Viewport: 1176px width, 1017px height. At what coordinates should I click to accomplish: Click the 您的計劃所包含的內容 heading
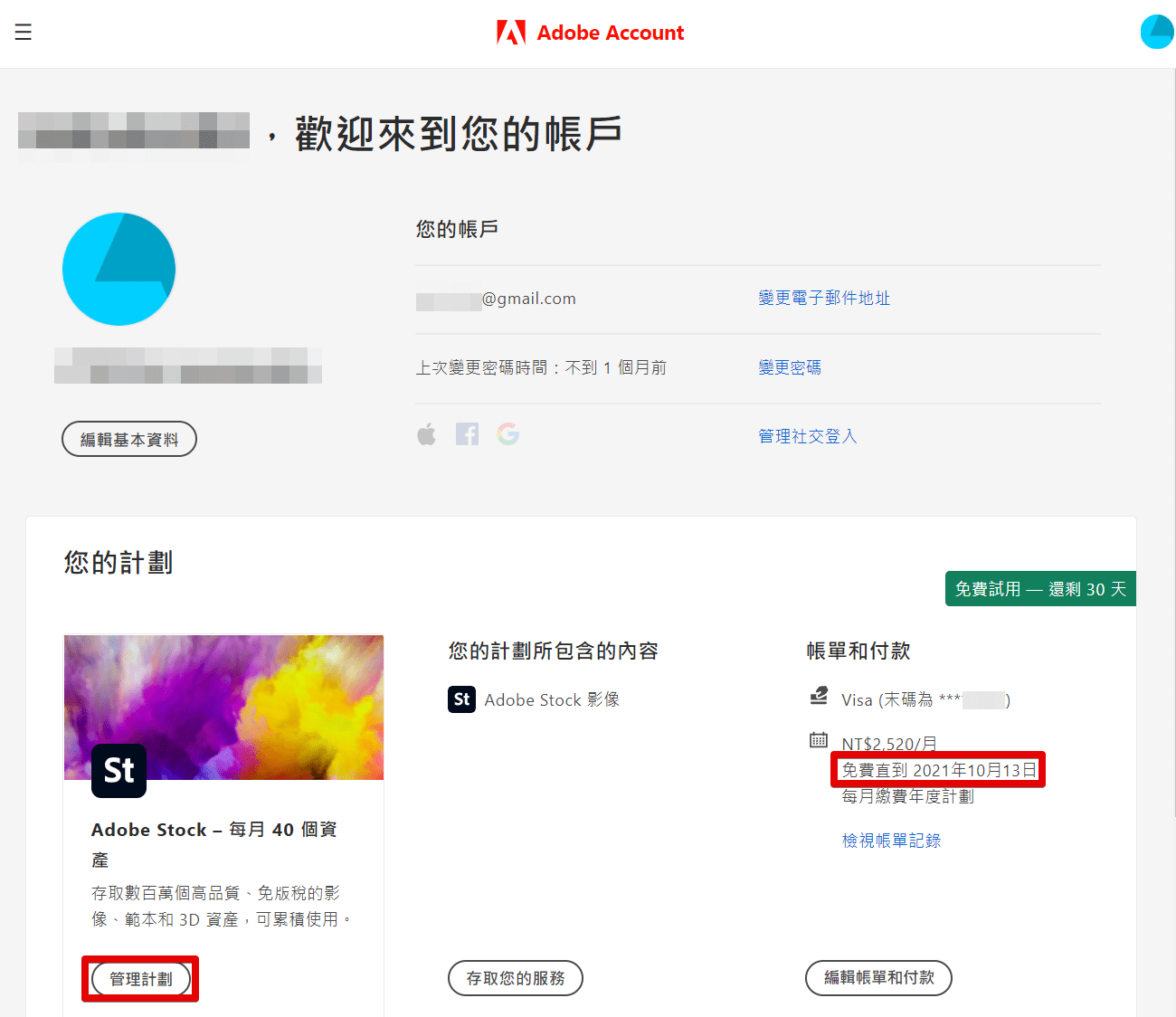click(553, 651)
